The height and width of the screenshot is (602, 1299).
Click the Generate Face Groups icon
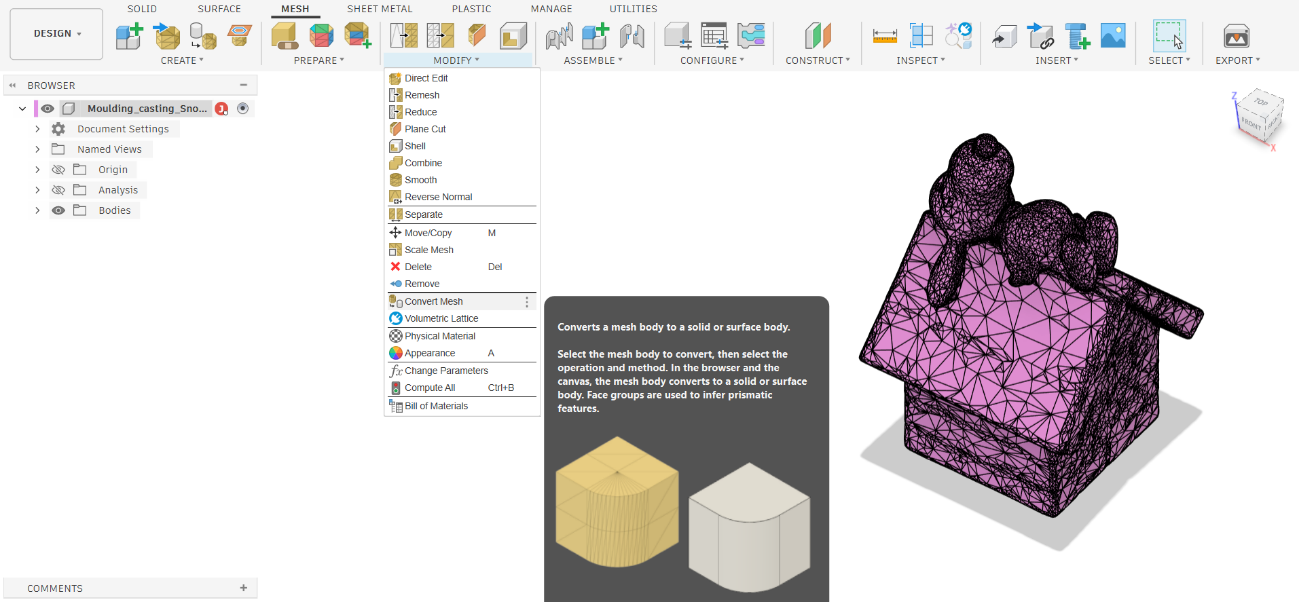coord(321,36)
